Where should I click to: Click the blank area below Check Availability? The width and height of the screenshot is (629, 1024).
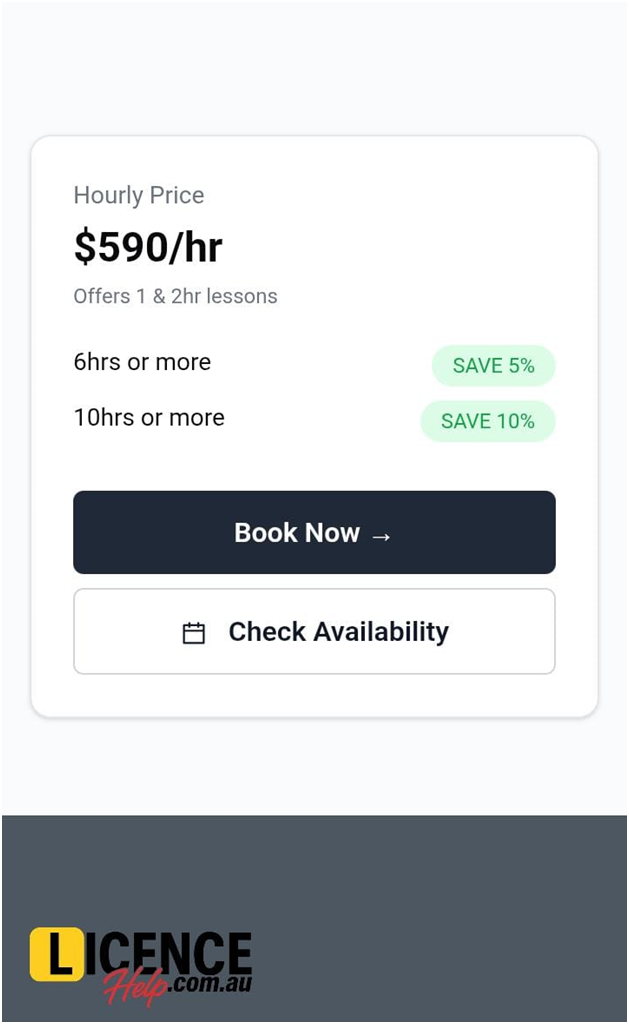313,695
